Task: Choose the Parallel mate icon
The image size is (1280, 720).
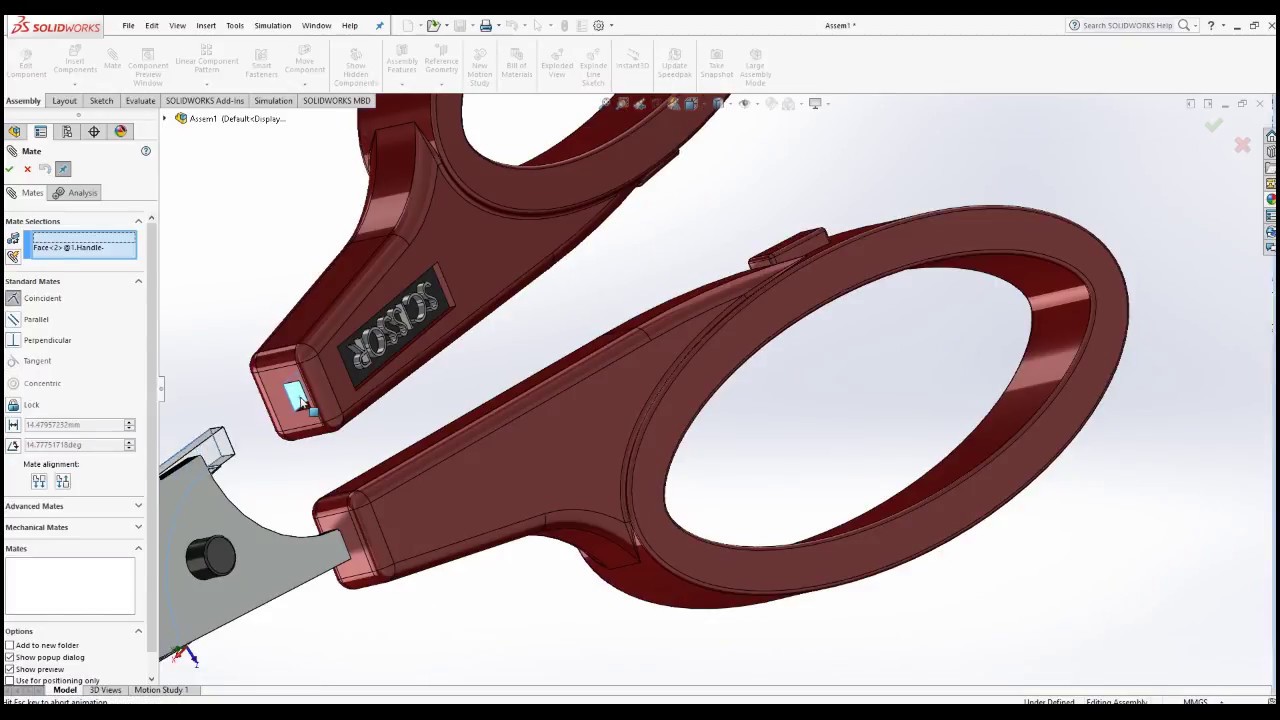Action: (13, 319)
